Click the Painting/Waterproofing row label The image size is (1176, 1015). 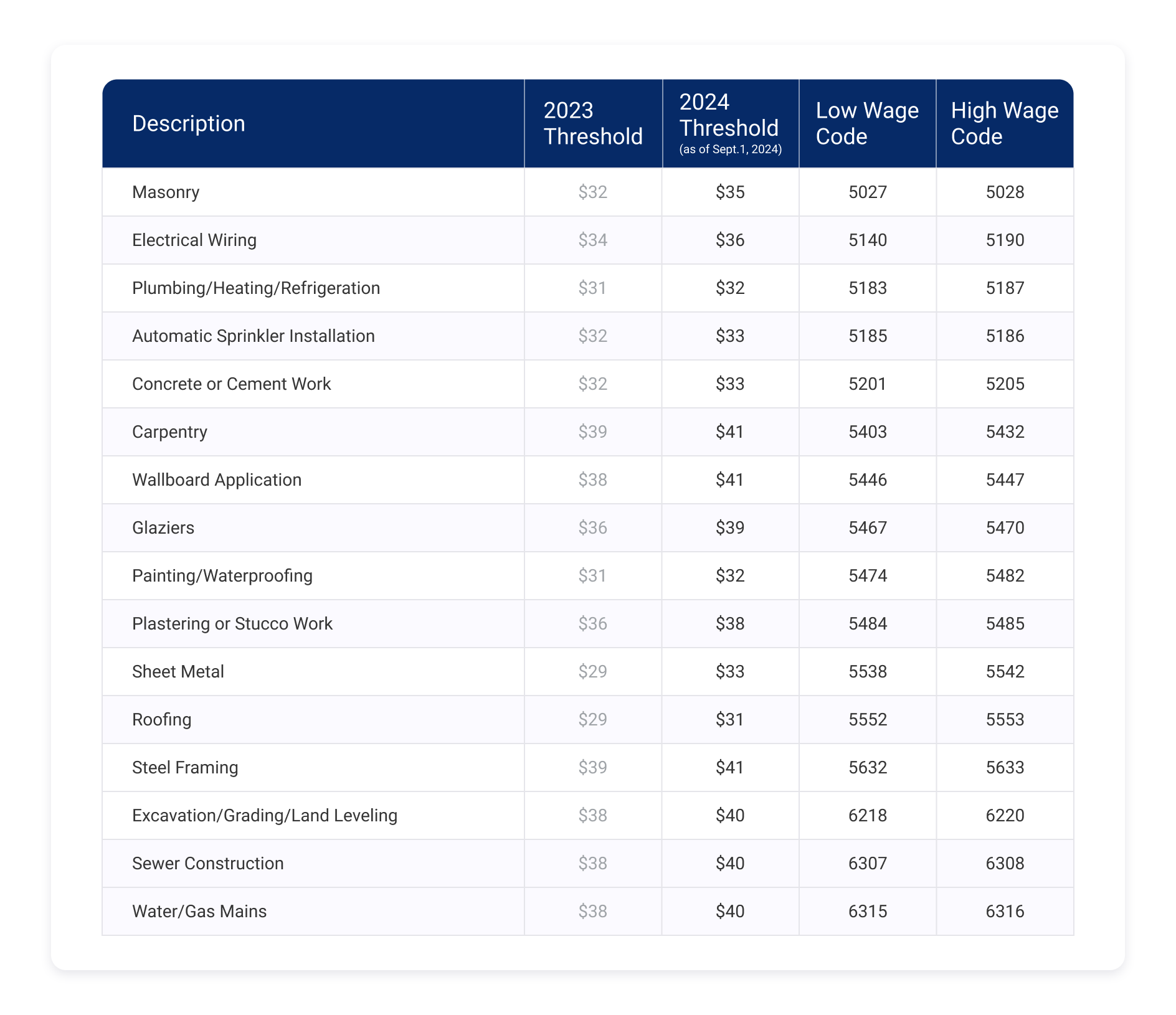coord(222,575)
